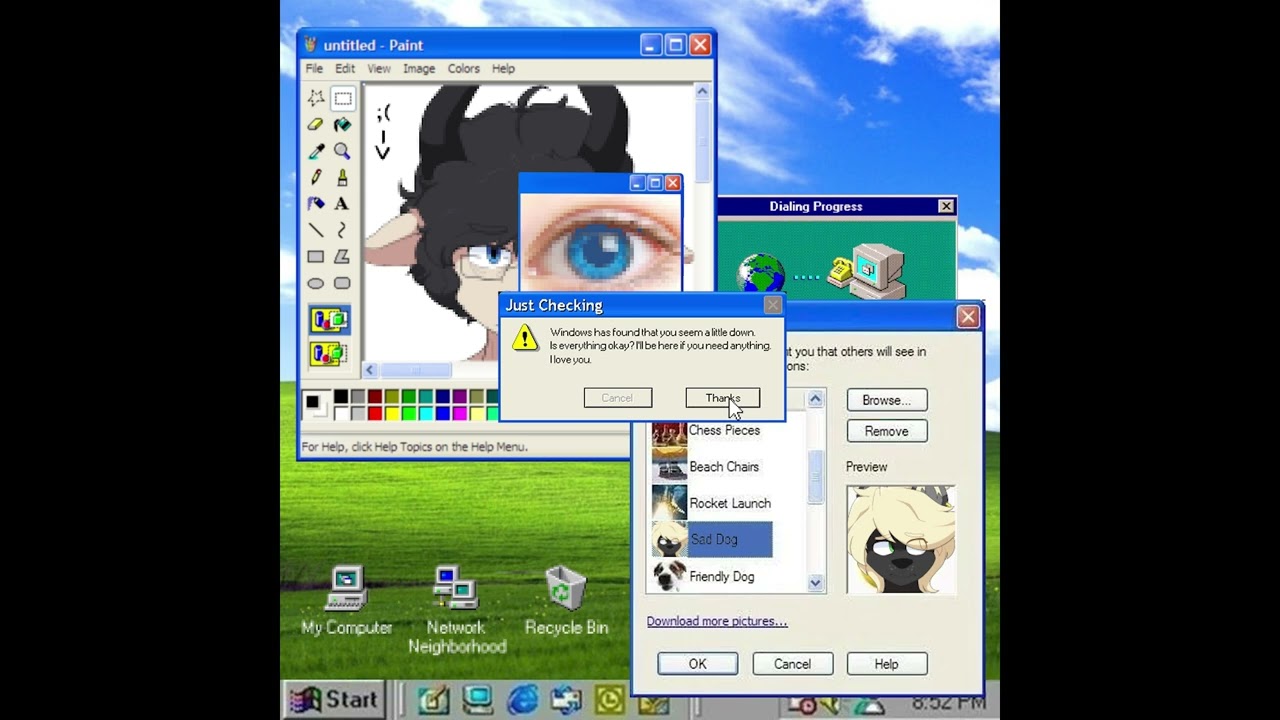Select the transparent selection mode option
1280x720 pixels.
[x=329, y=352]
